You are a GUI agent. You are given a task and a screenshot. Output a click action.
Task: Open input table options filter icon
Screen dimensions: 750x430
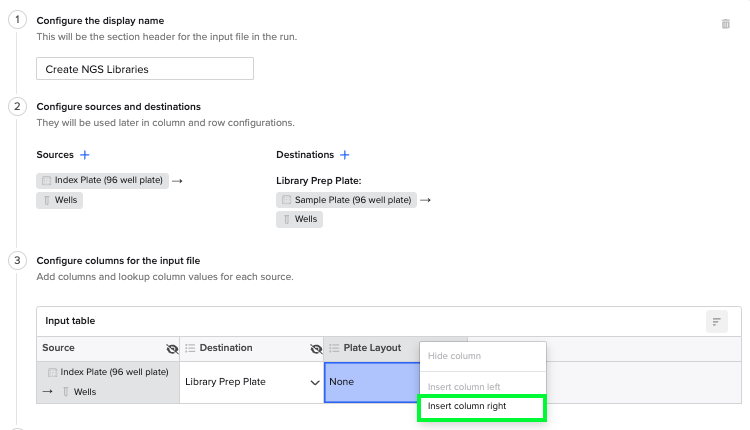click(x=717, y=321)
